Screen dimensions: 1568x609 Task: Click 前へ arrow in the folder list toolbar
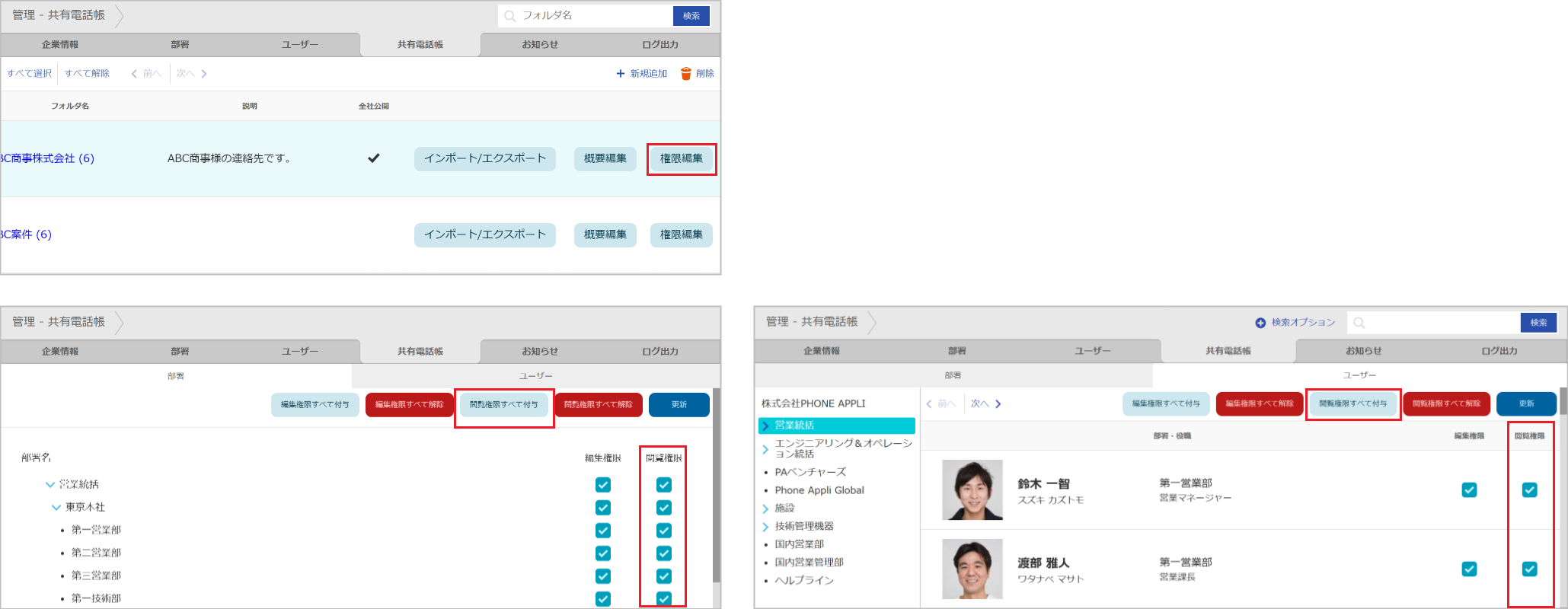tap(135, 74)
